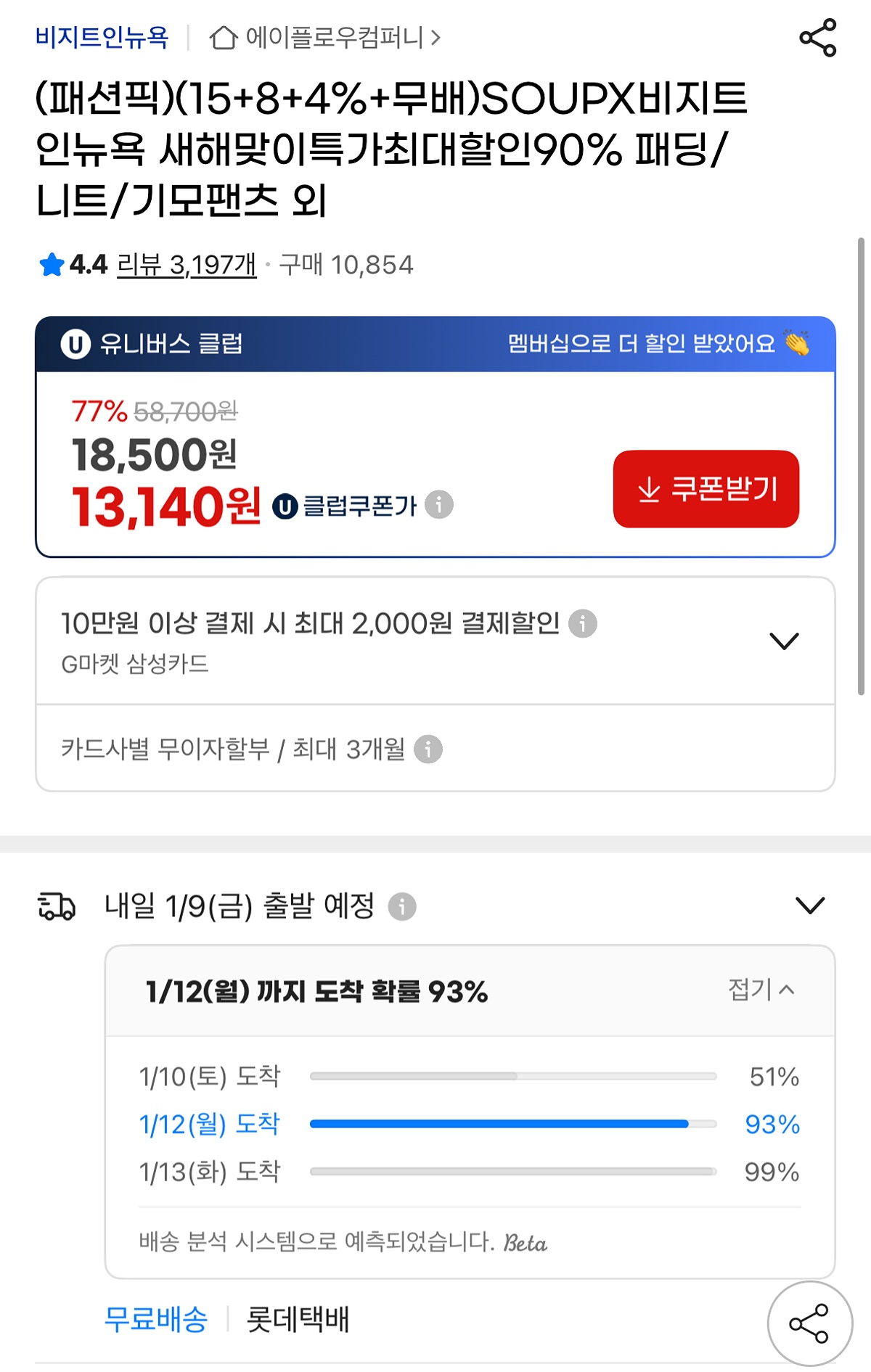Tap the floating round share button
This screenshot has height=1372, width=871.
[809, 1323]
